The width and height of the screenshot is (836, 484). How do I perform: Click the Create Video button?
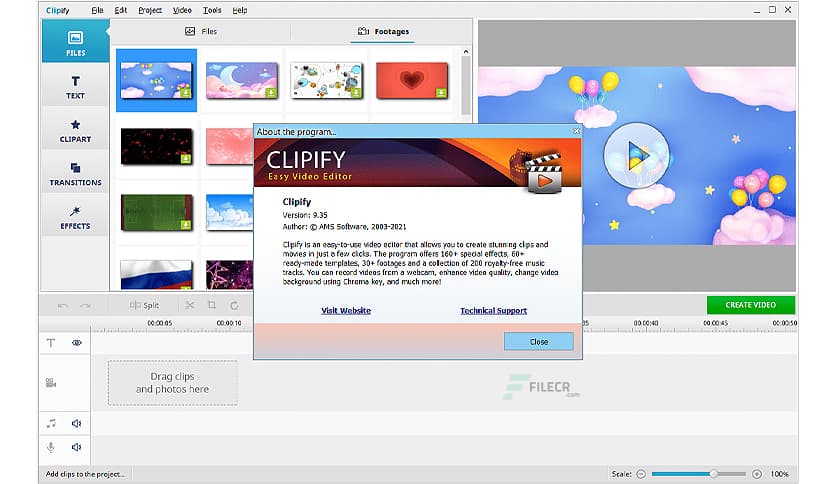coord(751,305)
